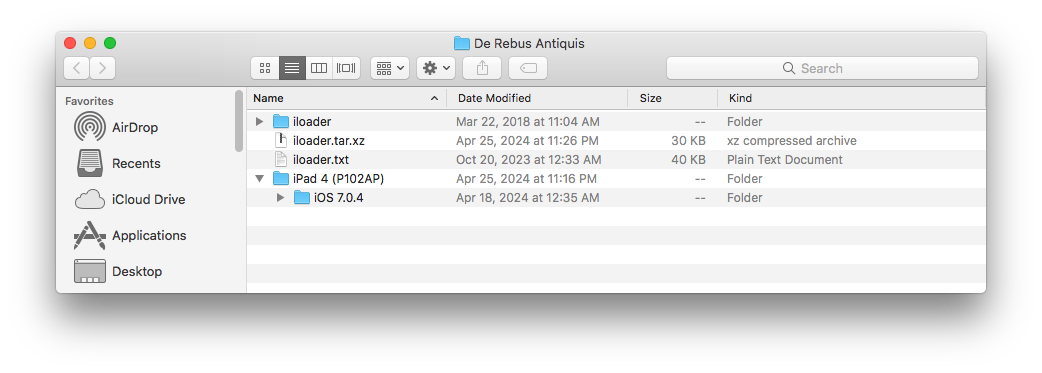Go forward with the right arrow button

[102, 68]
